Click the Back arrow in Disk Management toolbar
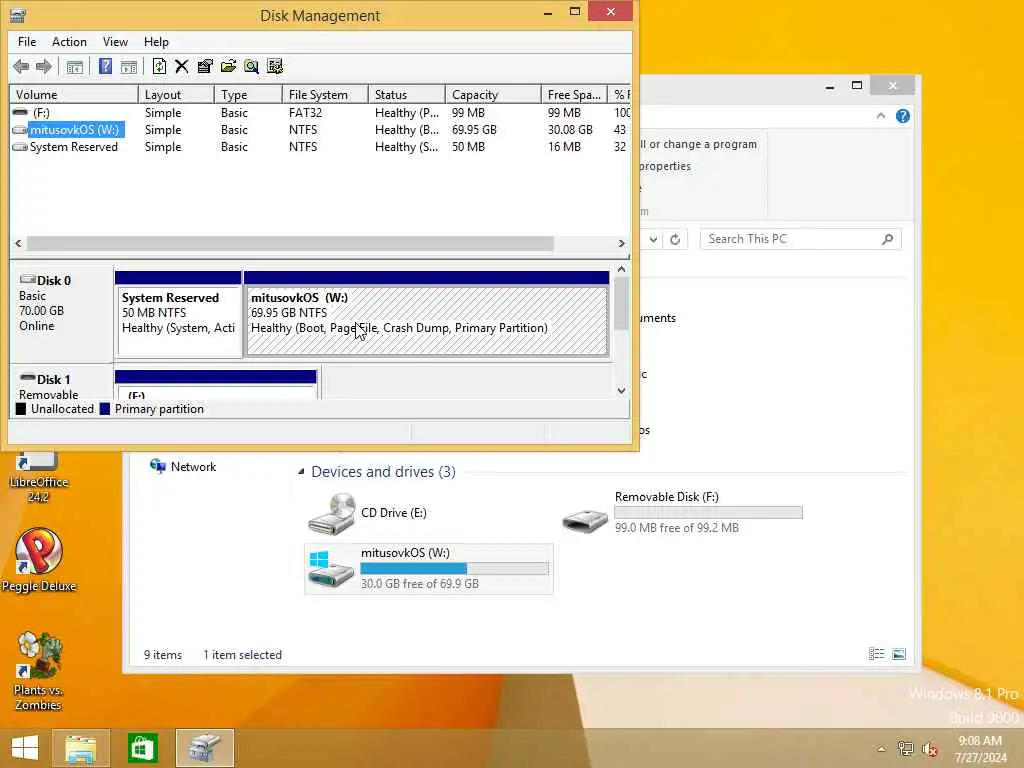The width and height of the screenshot is (1024, 768). pyautogui.click(x=21, y=66)
